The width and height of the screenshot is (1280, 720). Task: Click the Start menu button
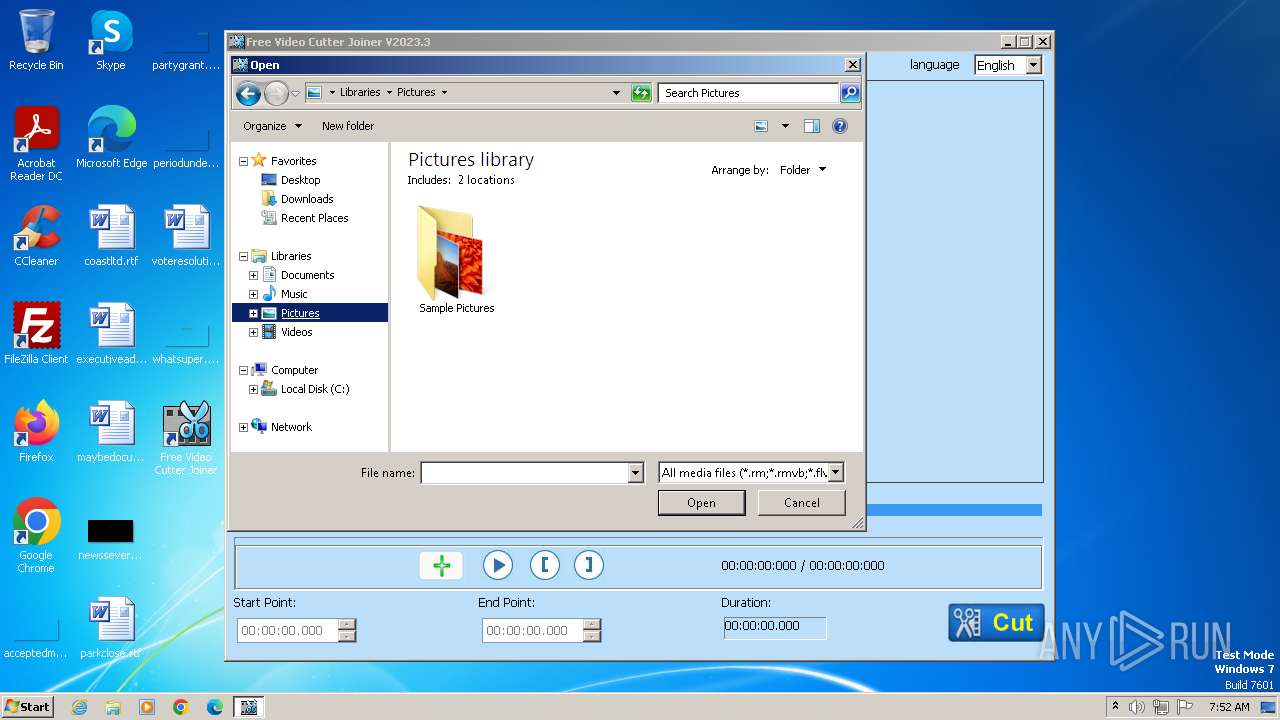pos(27,706)
